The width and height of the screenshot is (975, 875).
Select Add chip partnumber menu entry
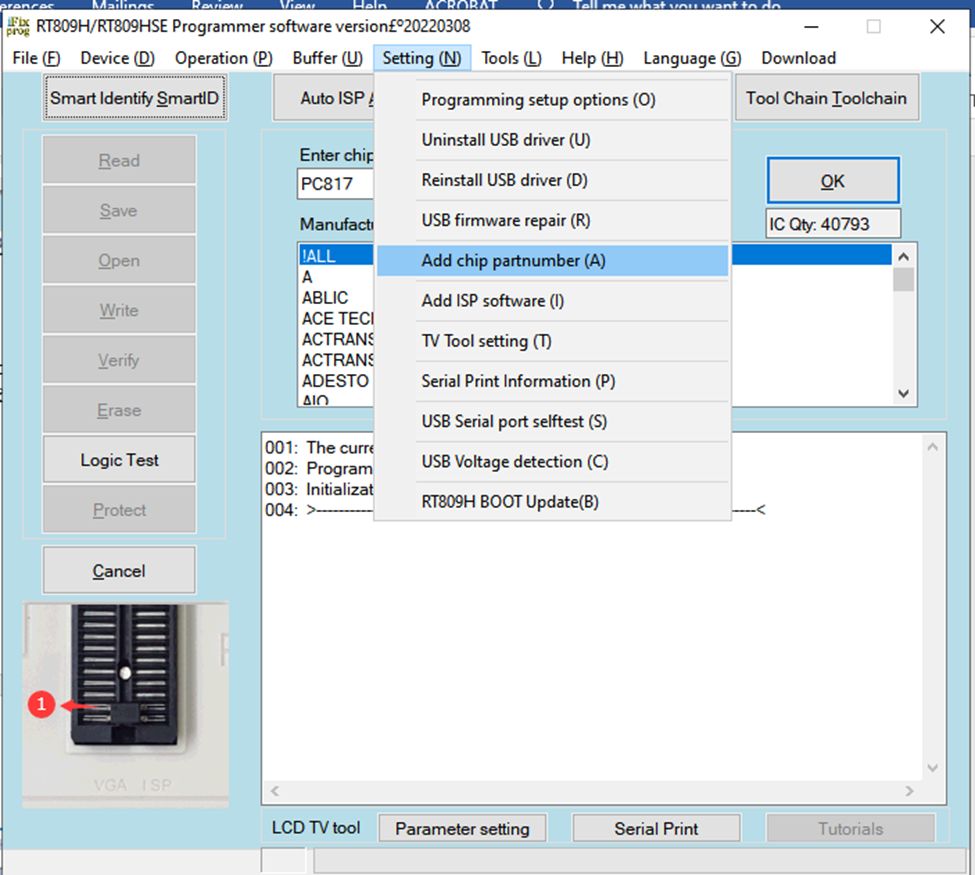(x=513, y=261)
